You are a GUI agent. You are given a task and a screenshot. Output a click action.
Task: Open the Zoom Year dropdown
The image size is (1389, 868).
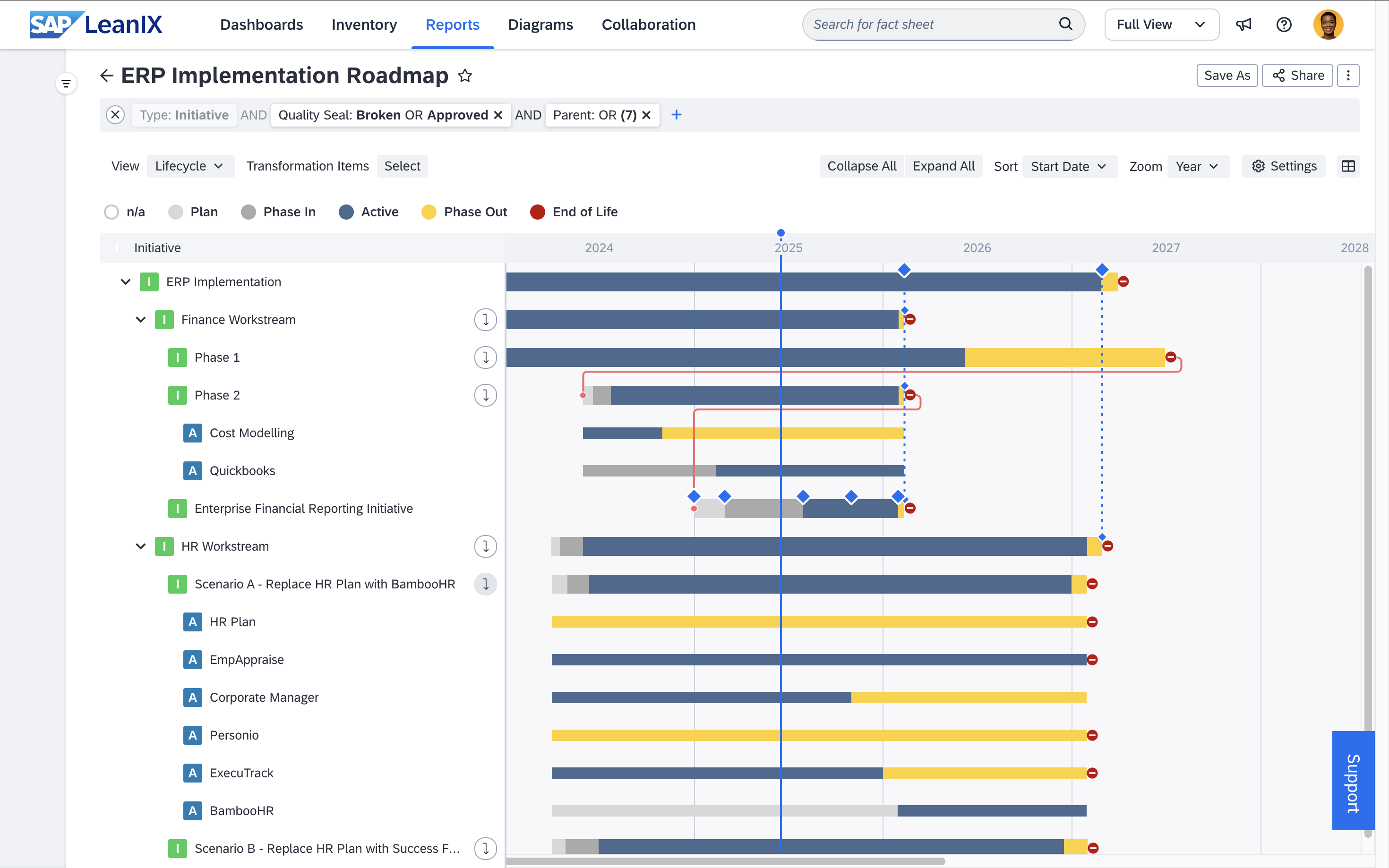click(1198, 167)
